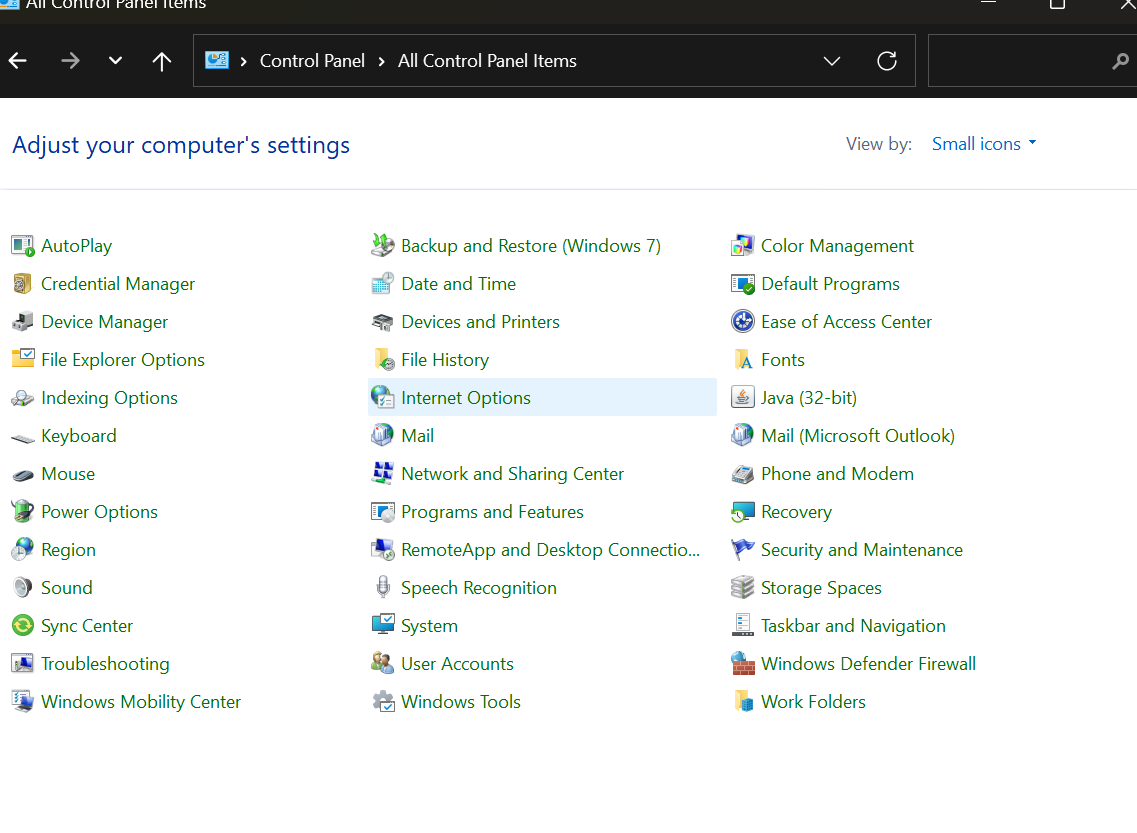Click the Color Management icon
This screenshot has height=833, width=1137.
[x=743, y=246]
